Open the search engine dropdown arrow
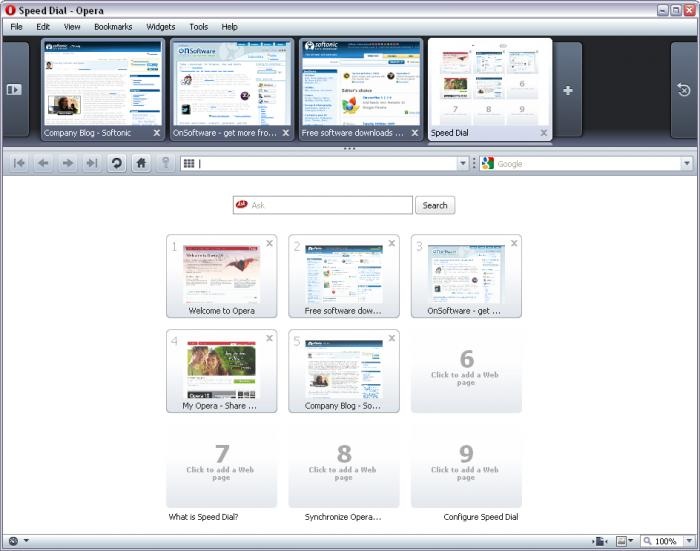The height and width of the screenshot is (551, 700). [687, 163]
